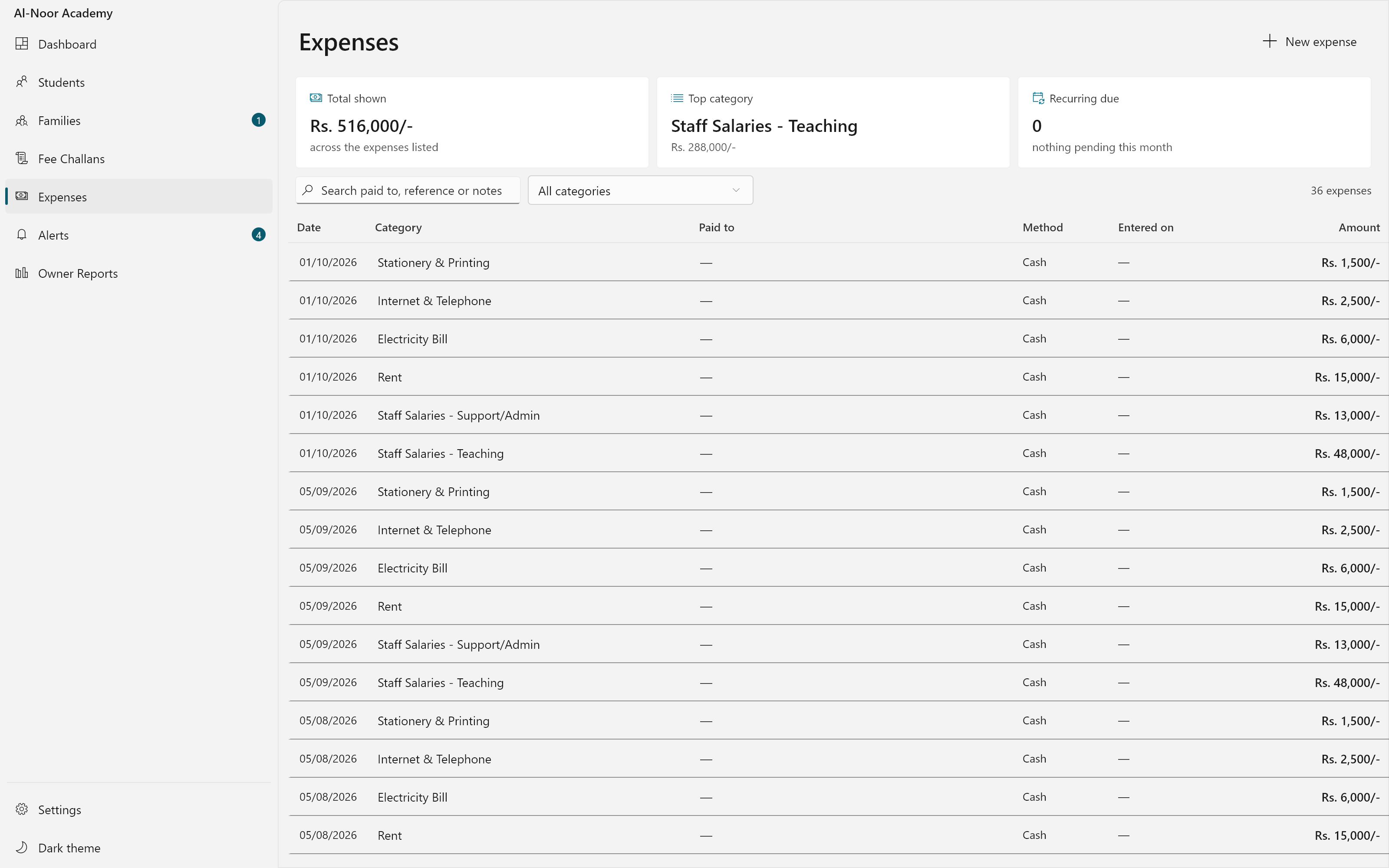Image resolution: width=1389 pixels, height=868 pixels.
Task: Sort by the Amount column header
Action: click(x=1359, y=227)
